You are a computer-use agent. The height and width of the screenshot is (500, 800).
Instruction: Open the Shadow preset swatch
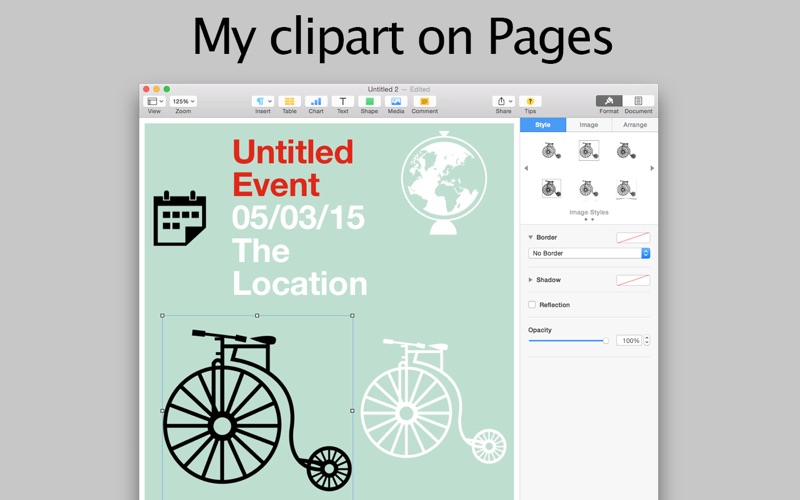[x=633, y=280]
